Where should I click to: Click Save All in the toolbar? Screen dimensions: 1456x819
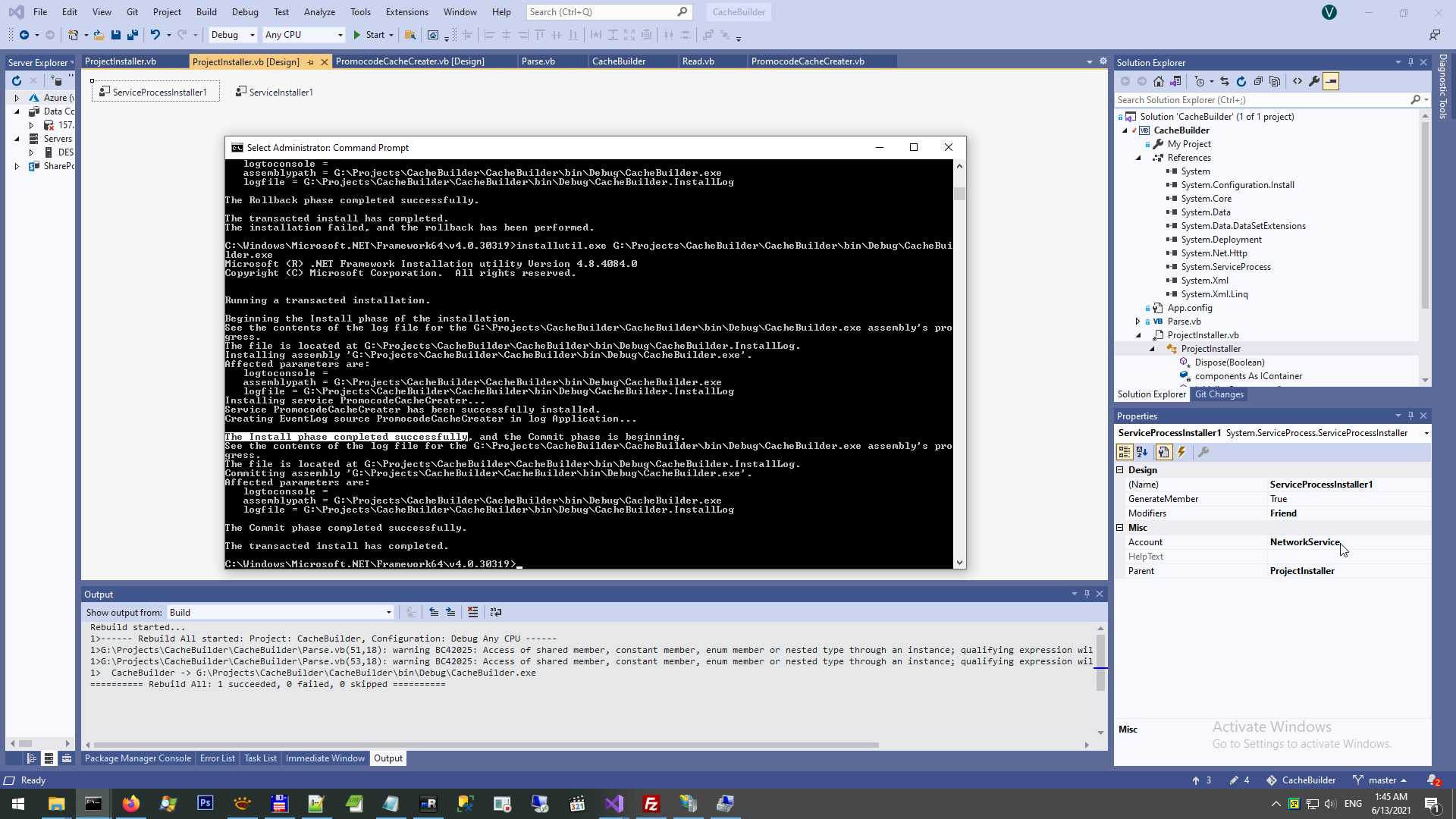click(x=132, y=35)
